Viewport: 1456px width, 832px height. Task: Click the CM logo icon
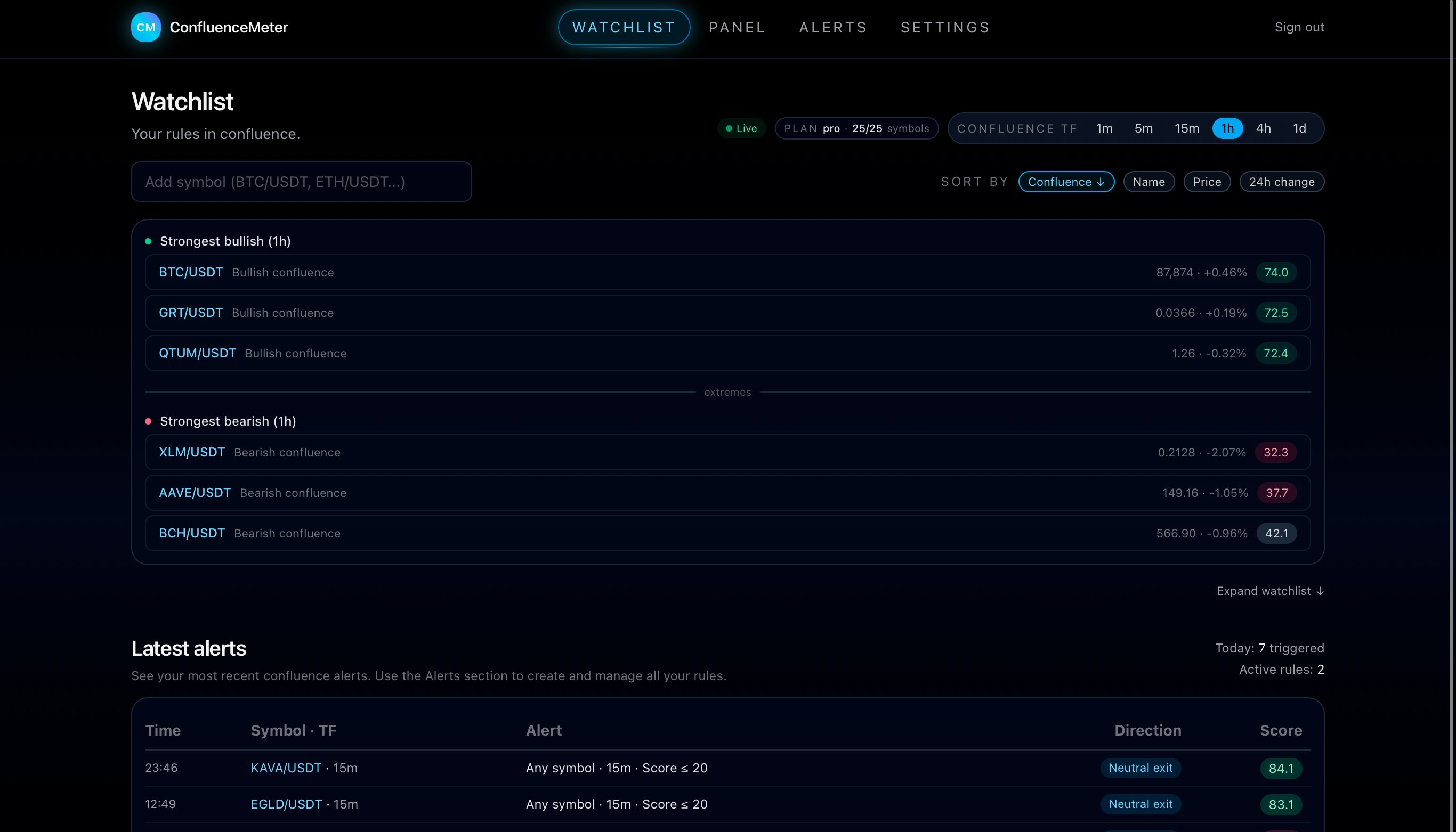146,27
